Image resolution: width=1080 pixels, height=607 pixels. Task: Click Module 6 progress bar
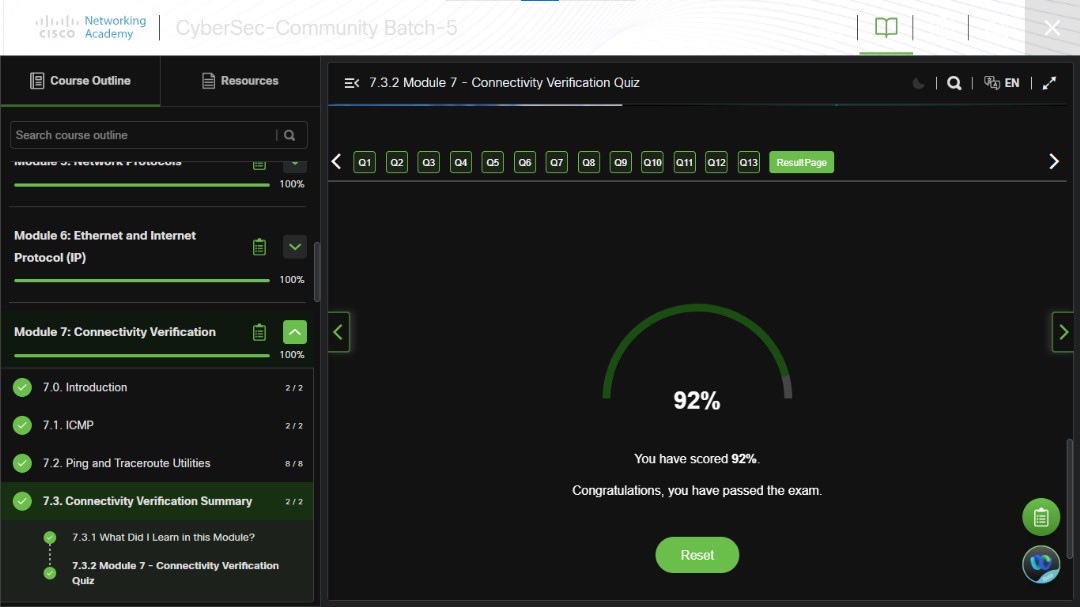[x=142, y=280]
